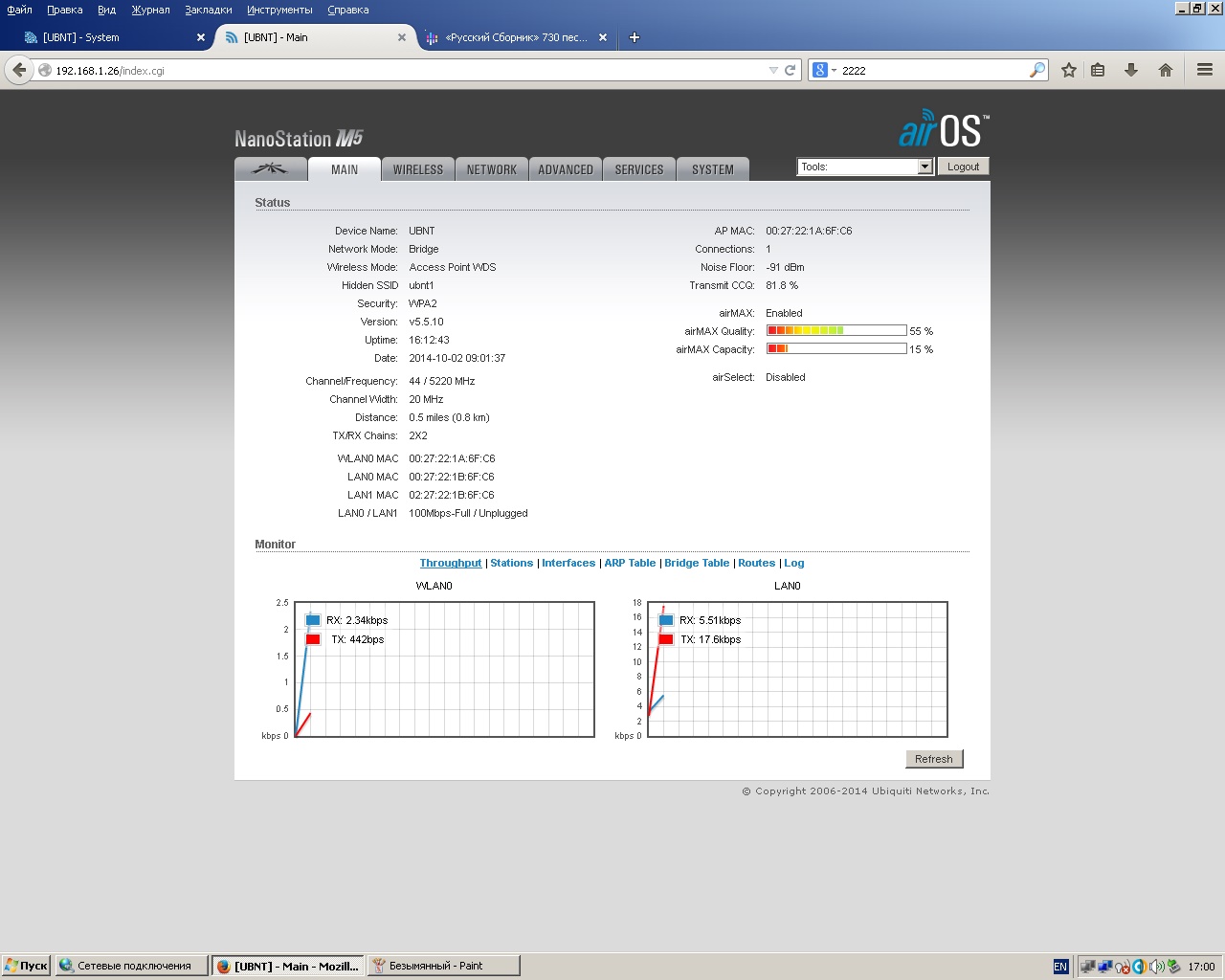1225x980 pixels.
Task: Open the Firefox hamburger menu
Action: (x=1205, y=70)
